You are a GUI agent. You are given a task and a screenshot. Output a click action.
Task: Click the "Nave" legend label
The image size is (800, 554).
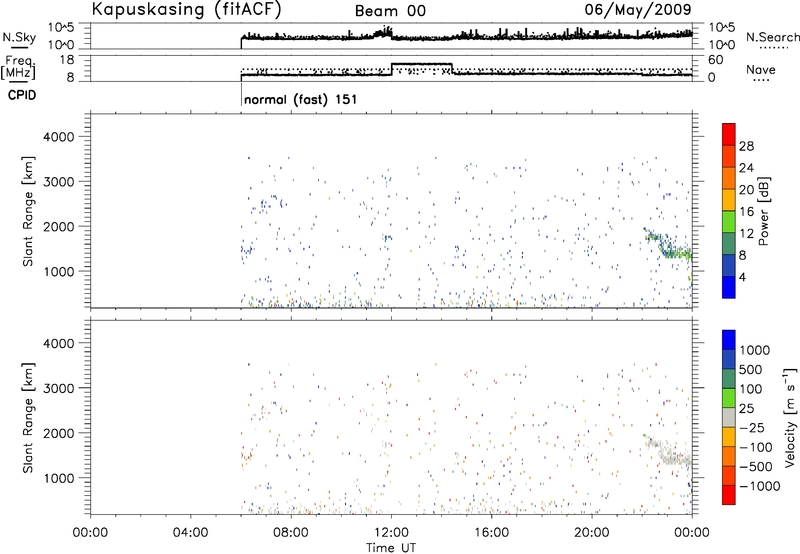tap(760, 70)
